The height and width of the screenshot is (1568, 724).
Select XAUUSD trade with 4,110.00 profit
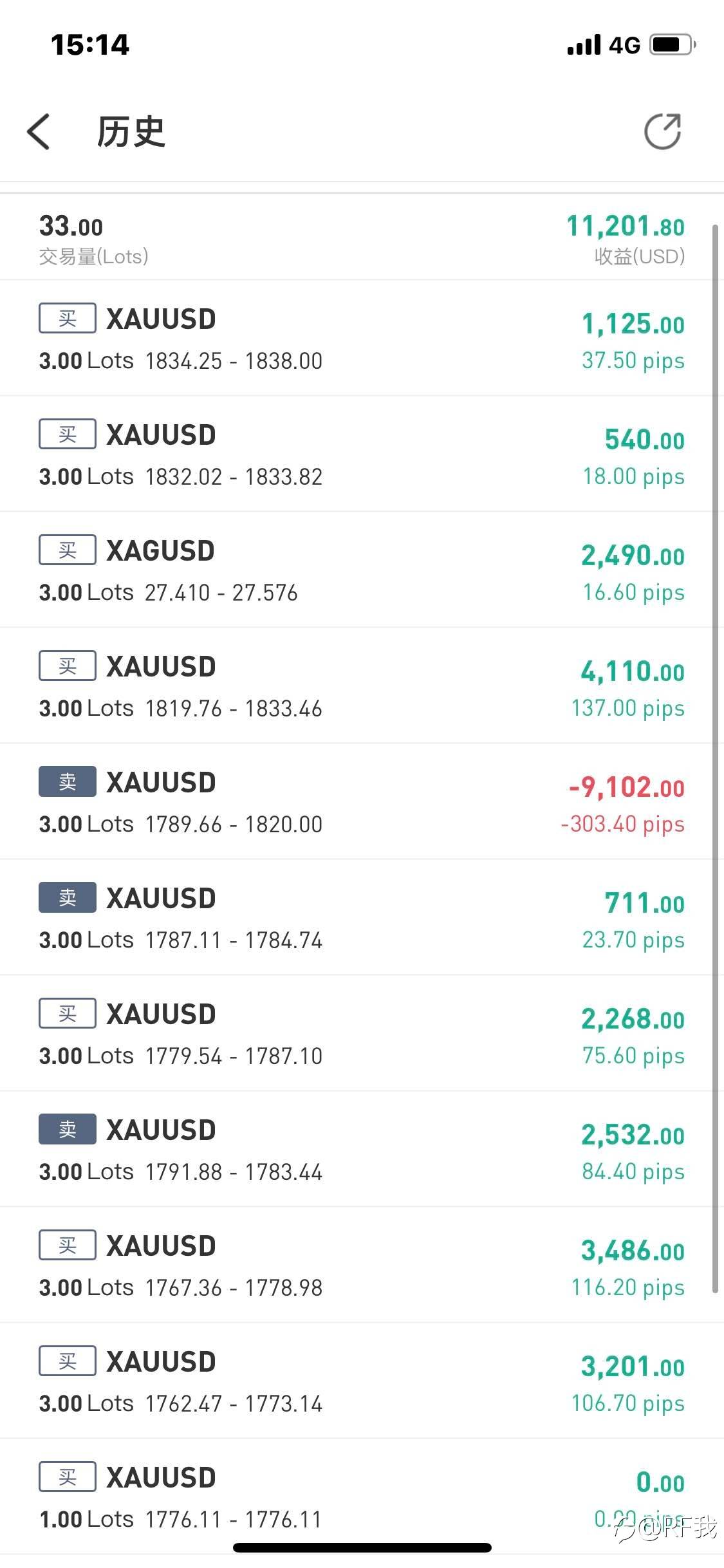360,686
